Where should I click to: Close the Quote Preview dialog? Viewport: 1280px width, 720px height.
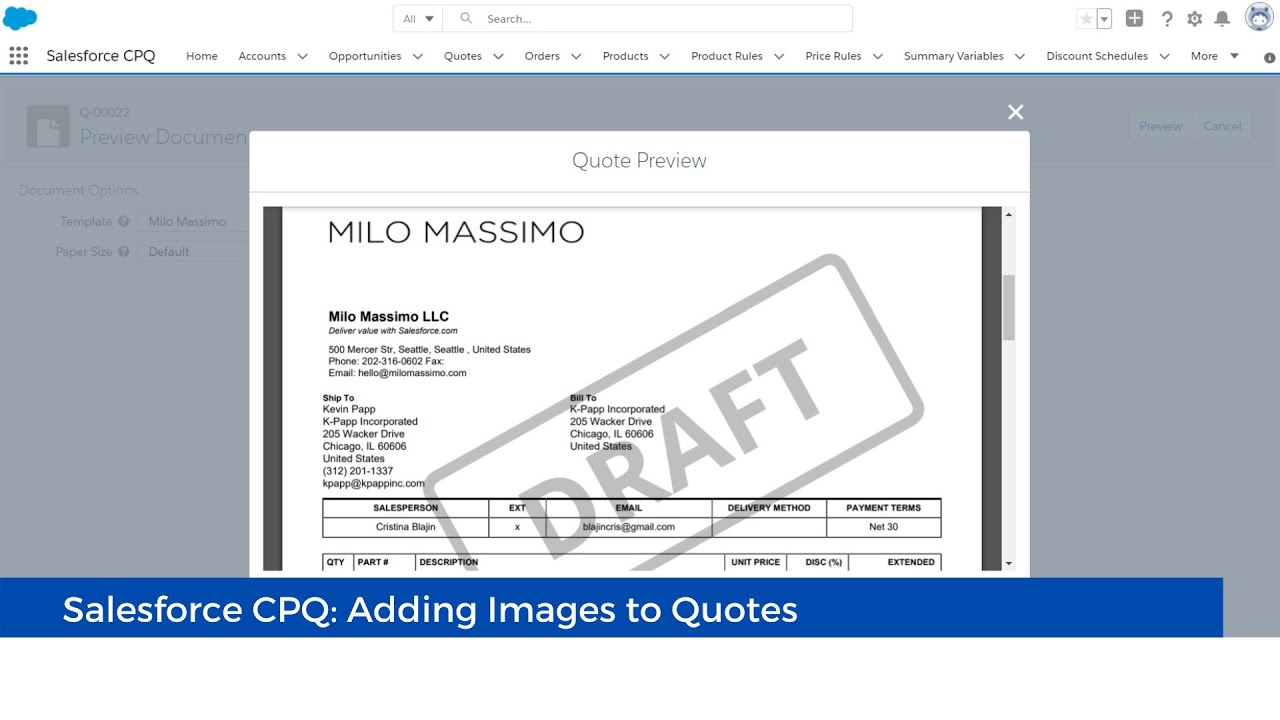tap(1015, 112)
